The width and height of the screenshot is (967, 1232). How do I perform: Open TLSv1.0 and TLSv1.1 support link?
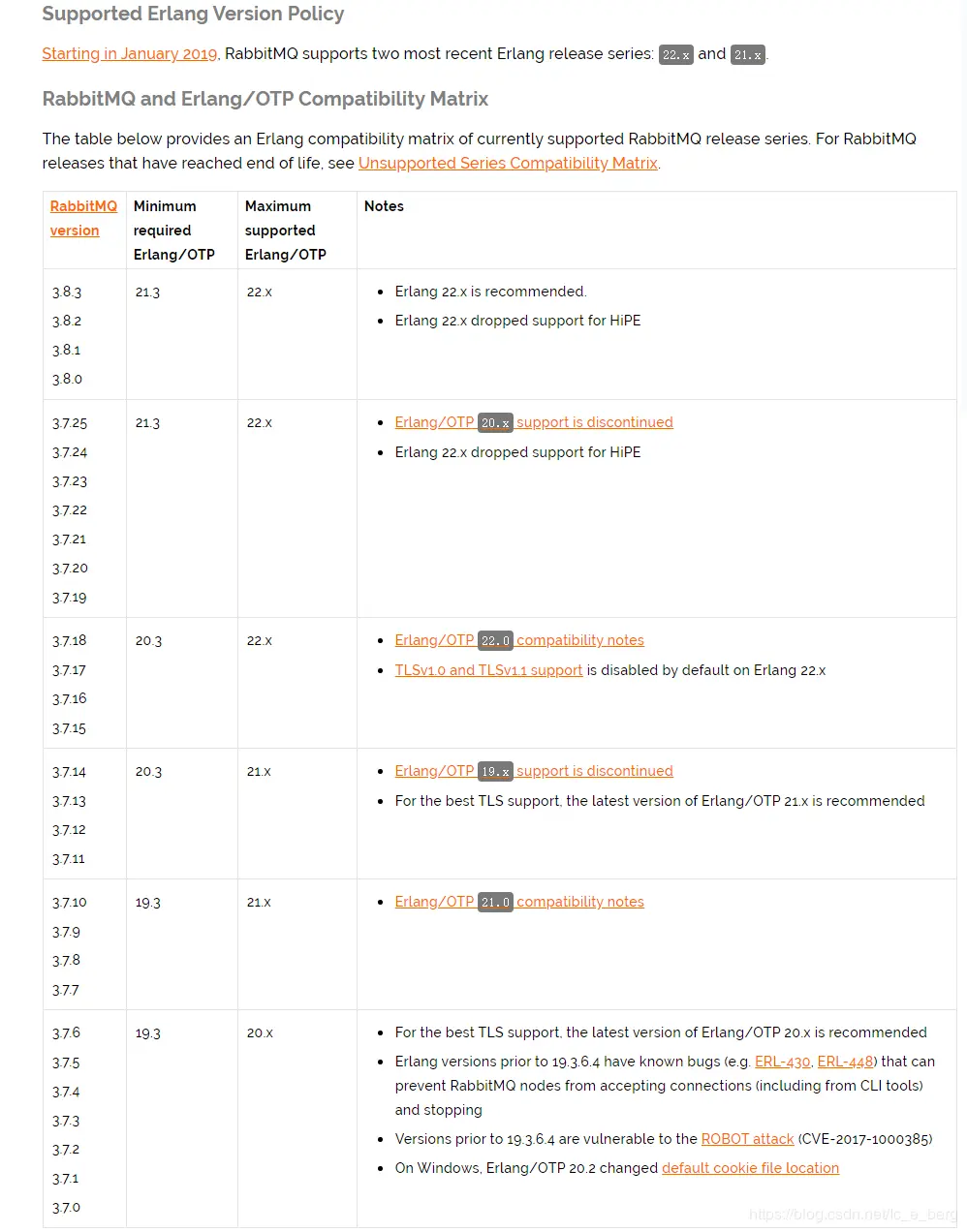[488, 670]
